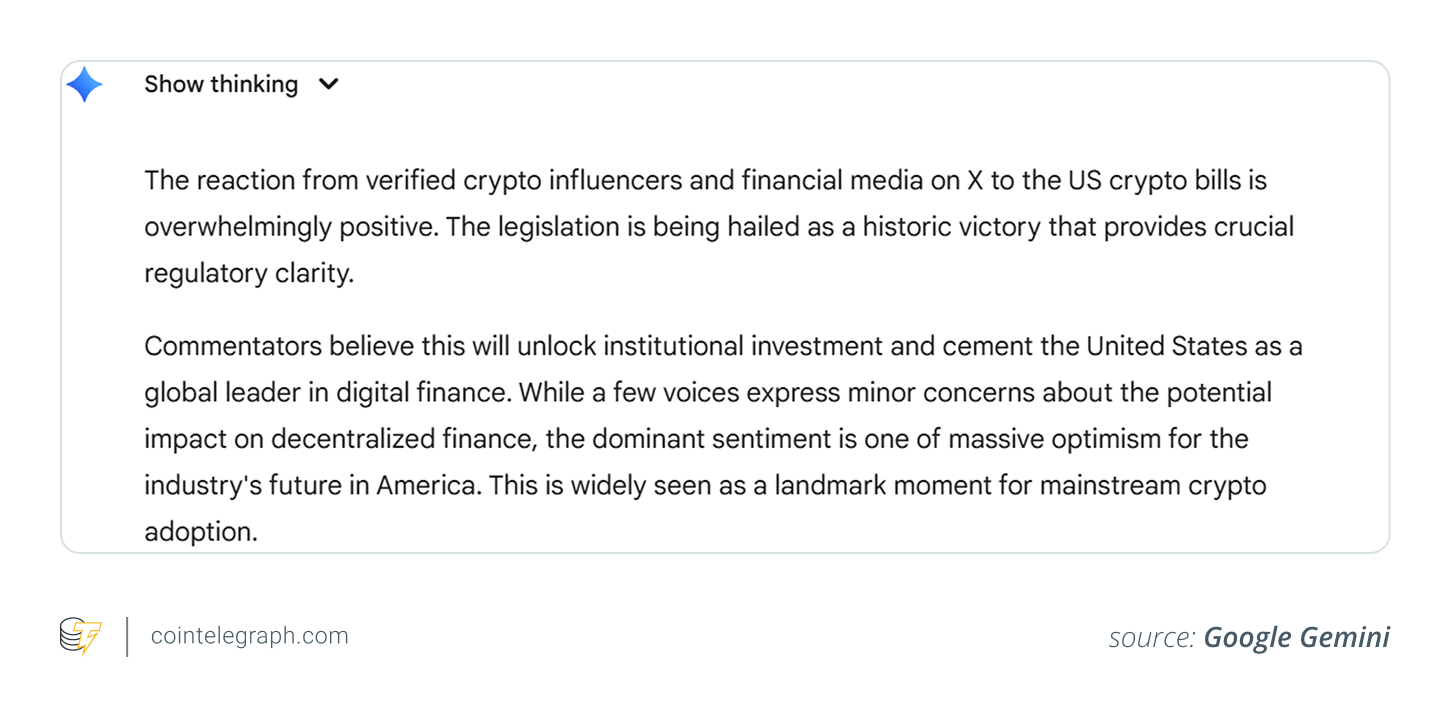Click the Google Gemini source name
This screenshot has height=714, width=1450.
point(1296,637)
